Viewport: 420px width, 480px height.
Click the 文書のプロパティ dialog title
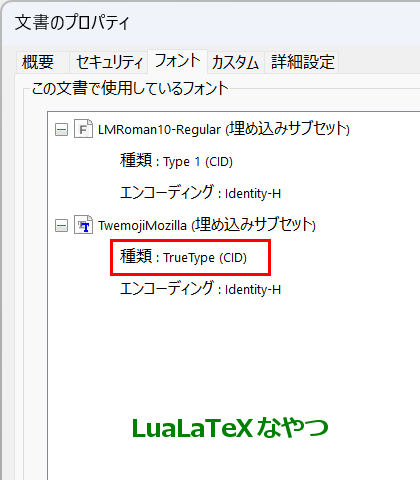coord(72,23)
